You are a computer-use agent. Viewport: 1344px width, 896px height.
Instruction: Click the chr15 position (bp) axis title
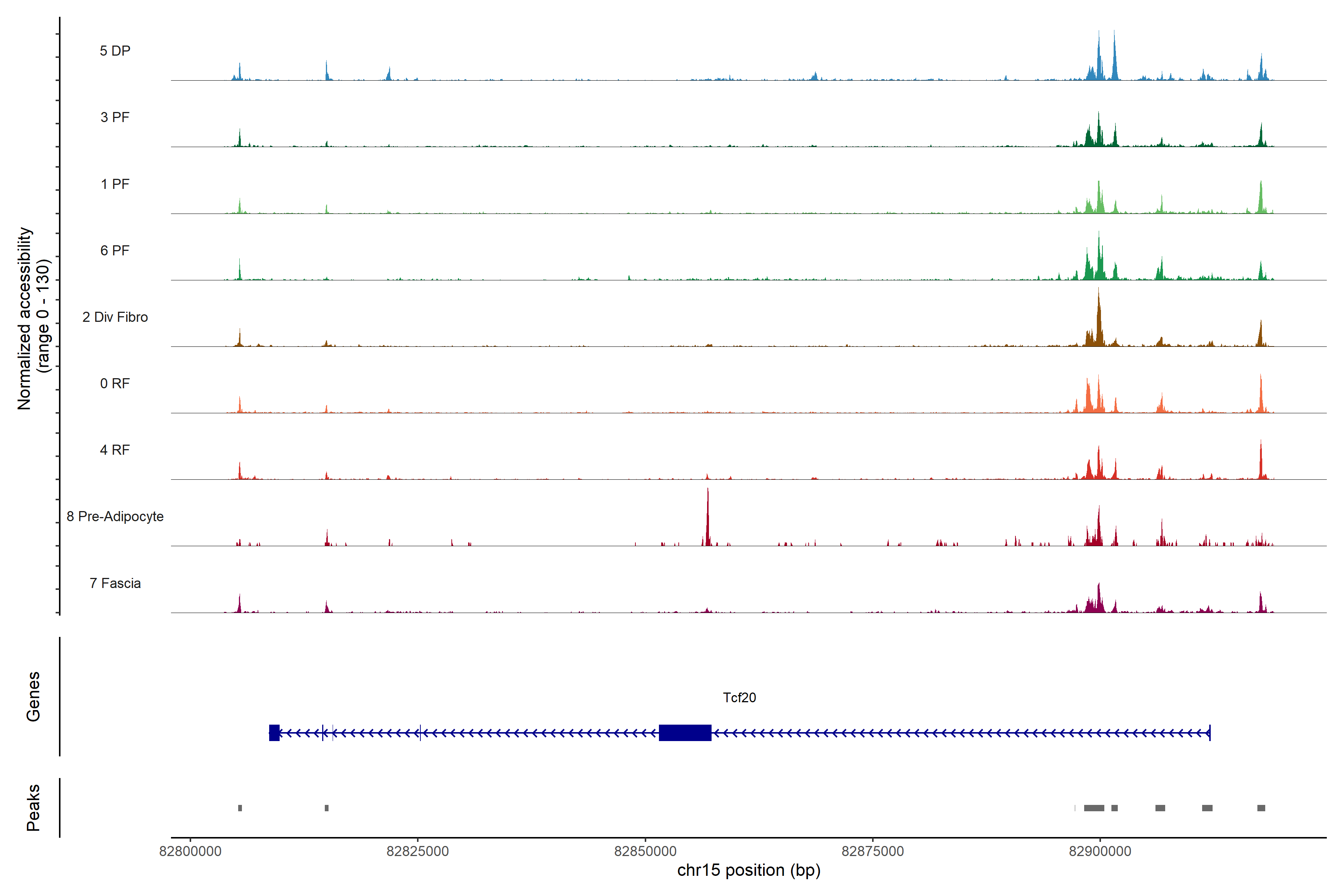pyautogui.click(x=749, y=870)
